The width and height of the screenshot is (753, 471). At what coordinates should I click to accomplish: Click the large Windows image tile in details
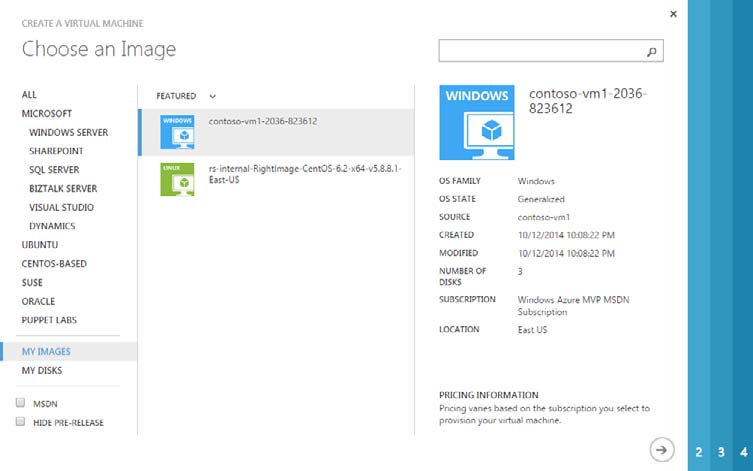[x=477, y=123]
